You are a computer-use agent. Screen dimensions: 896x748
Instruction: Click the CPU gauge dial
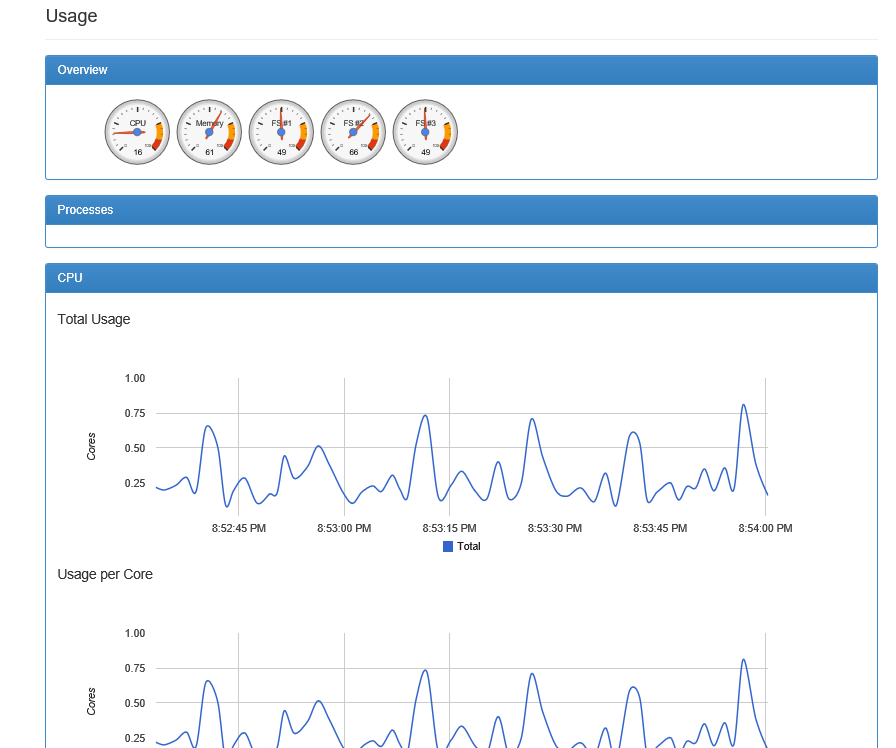(x=137, y=132)
